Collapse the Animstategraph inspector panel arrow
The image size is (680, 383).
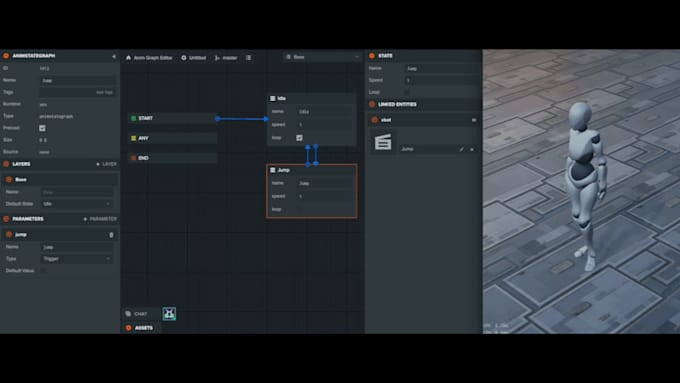(x=114, y=56)
